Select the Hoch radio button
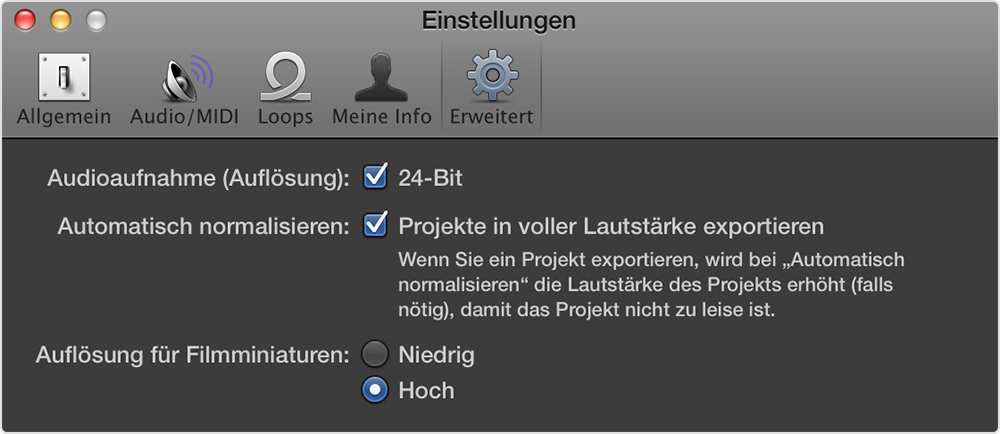Viewport: 1000px width, 434px height. coord(375,390)
